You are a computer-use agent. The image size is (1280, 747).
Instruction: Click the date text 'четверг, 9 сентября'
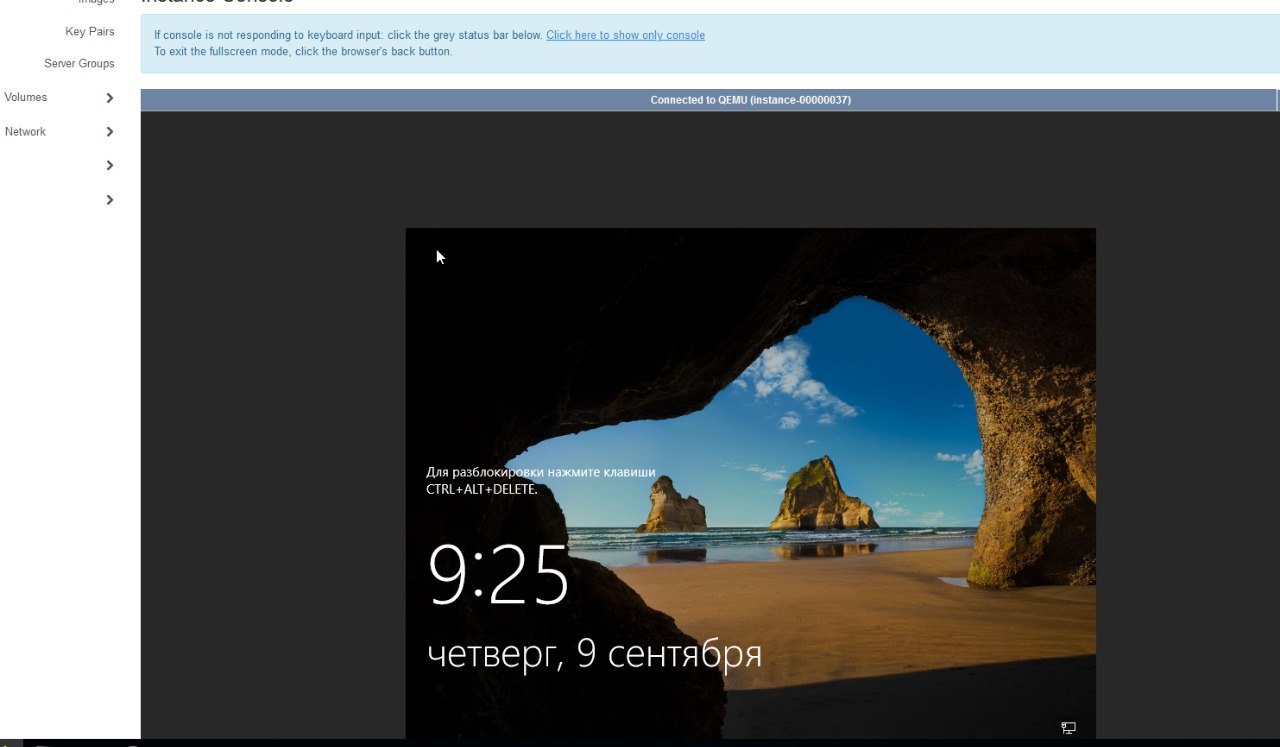coord(594,654)
